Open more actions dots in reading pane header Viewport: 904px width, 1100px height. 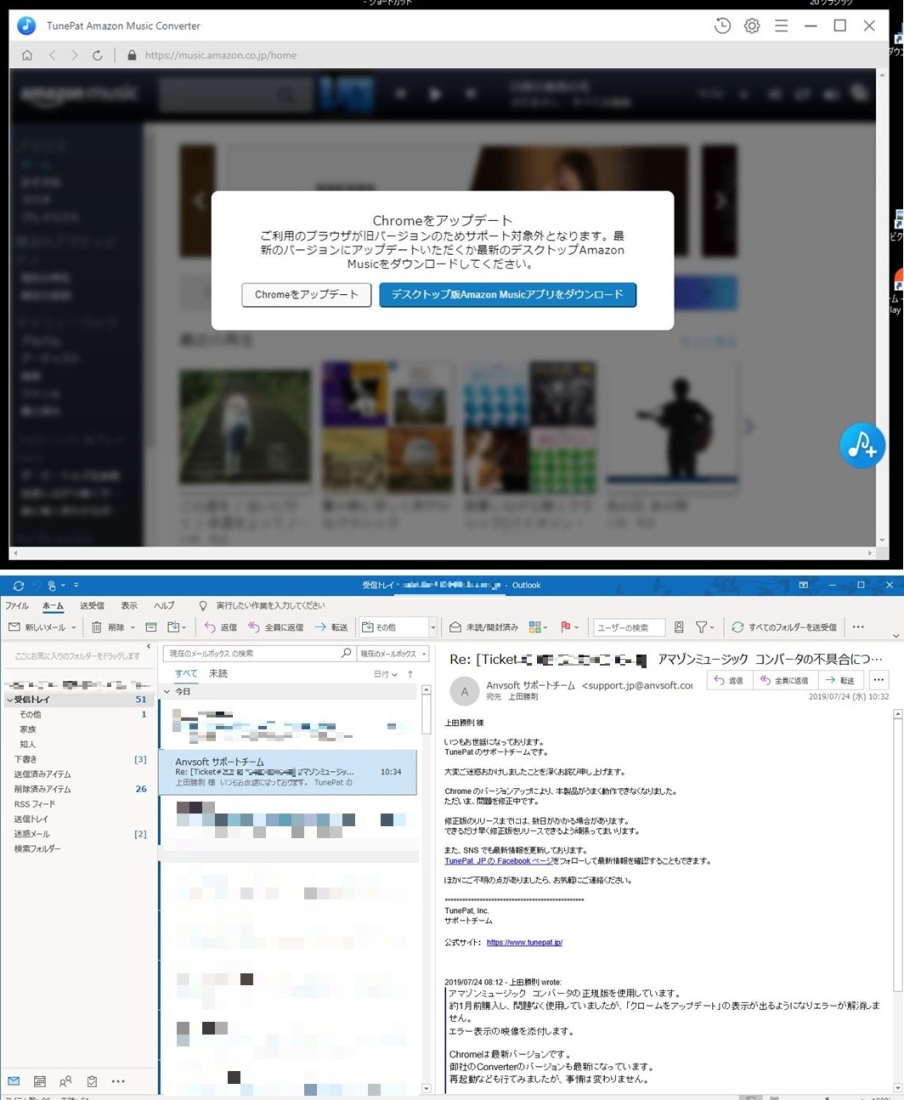pyautogui.click(x=879, y=680)
